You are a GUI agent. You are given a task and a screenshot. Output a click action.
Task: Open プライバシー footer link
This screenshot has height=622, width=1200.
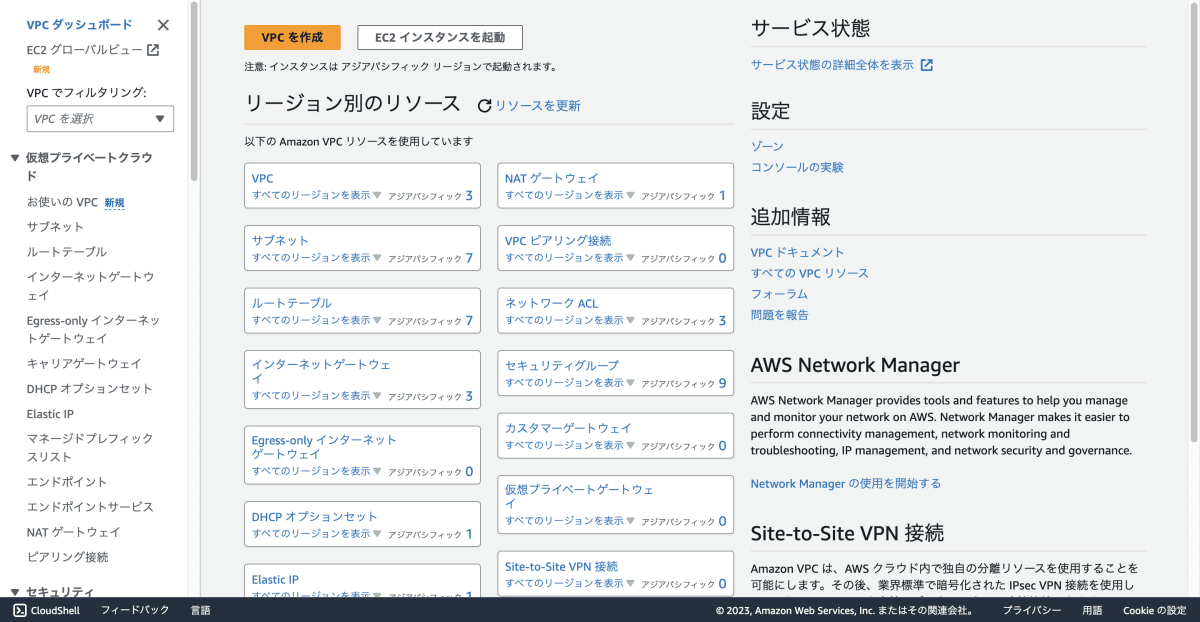(x=1032, y=610)
